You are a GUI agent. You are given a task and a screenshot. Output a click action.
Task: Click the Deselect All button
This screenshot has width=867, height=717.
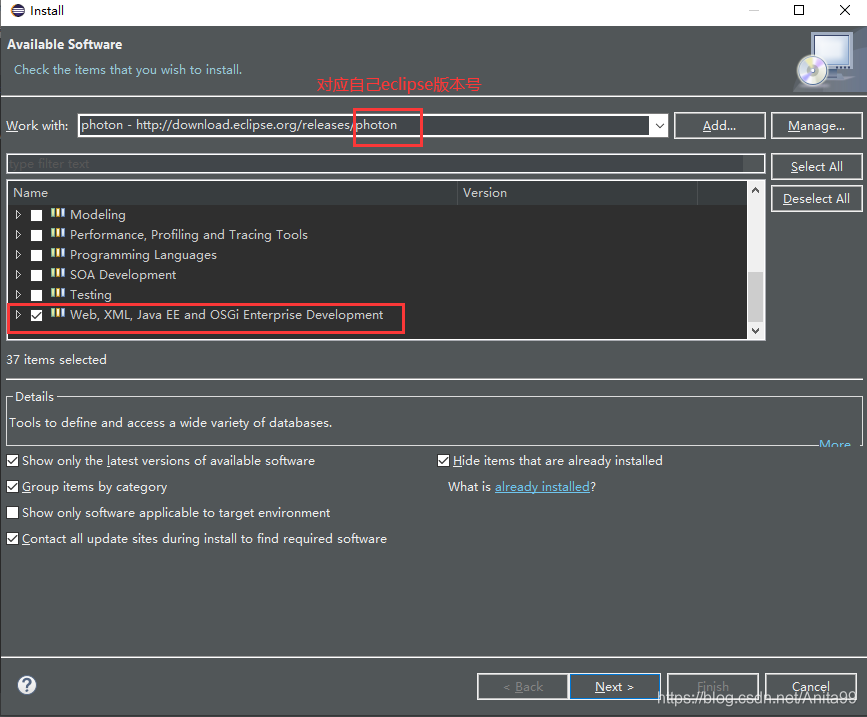click(x=816, y=198)
